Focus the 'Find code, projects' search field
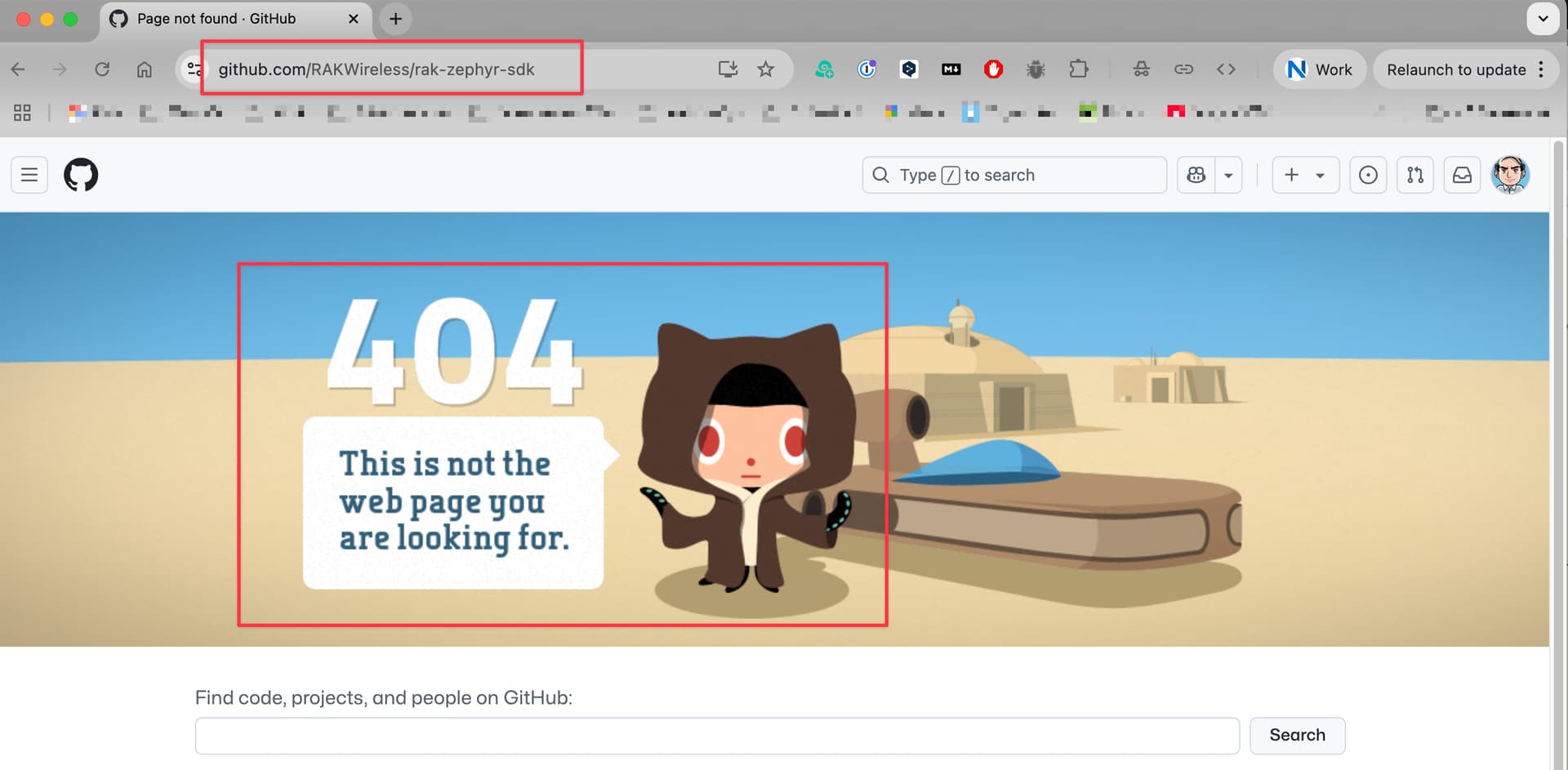The height and width of the screenshot is (770, 1568). pyautogui.click(x=717, y=736)
